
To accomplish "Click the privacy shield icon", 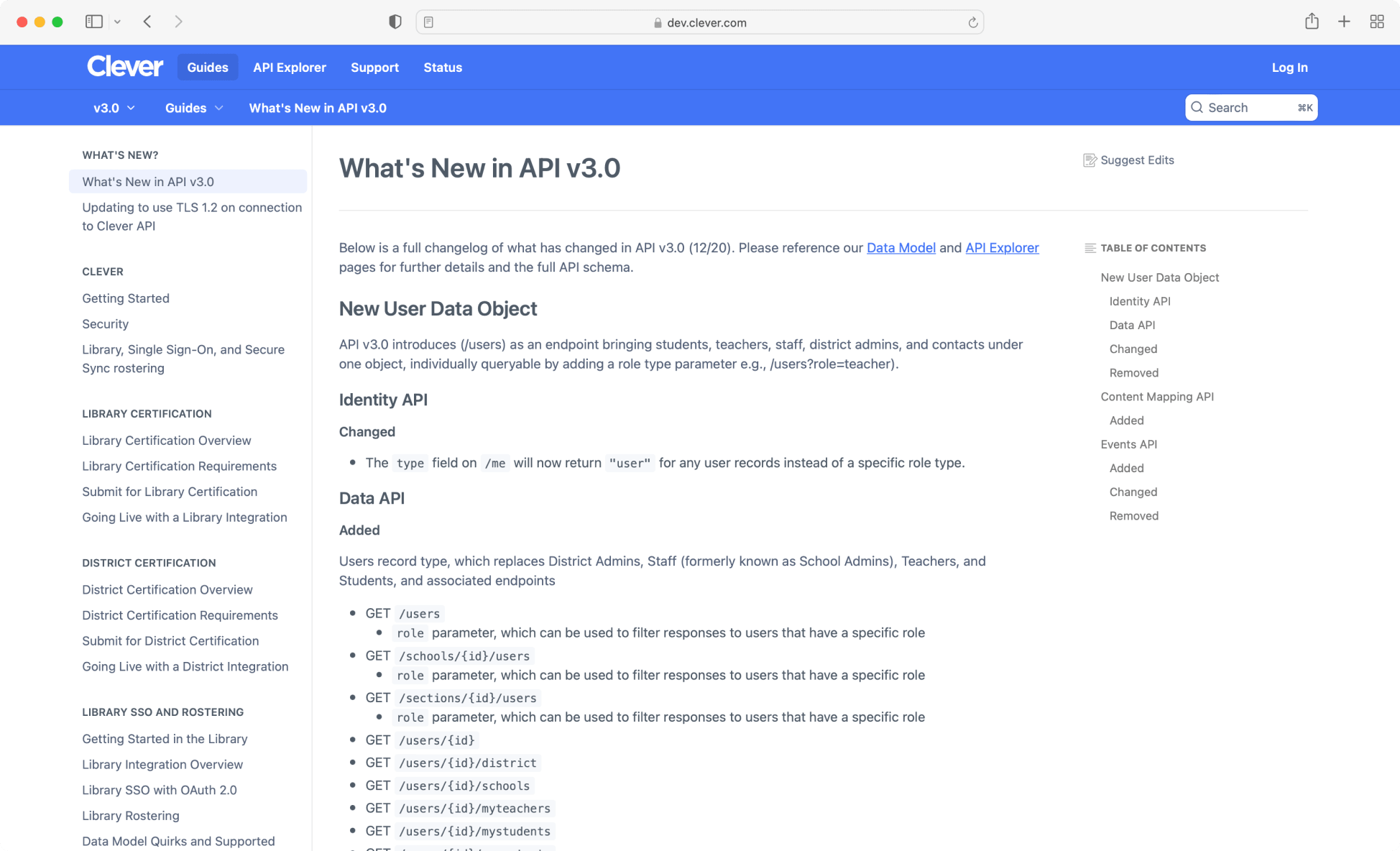I will [395, 22].
